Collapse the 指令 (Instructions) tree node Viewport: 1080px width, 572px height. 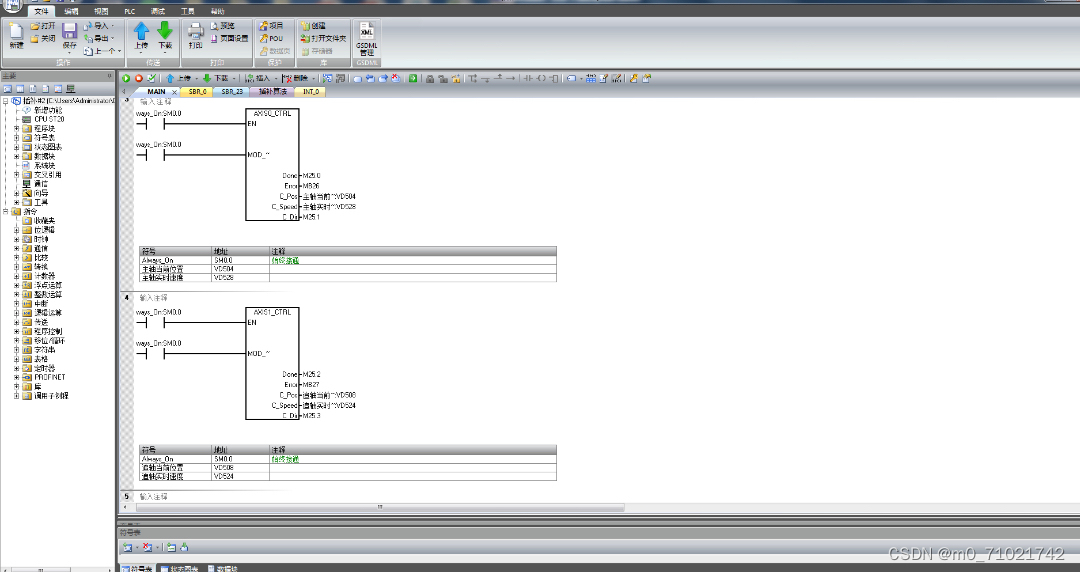pos(6,212)
